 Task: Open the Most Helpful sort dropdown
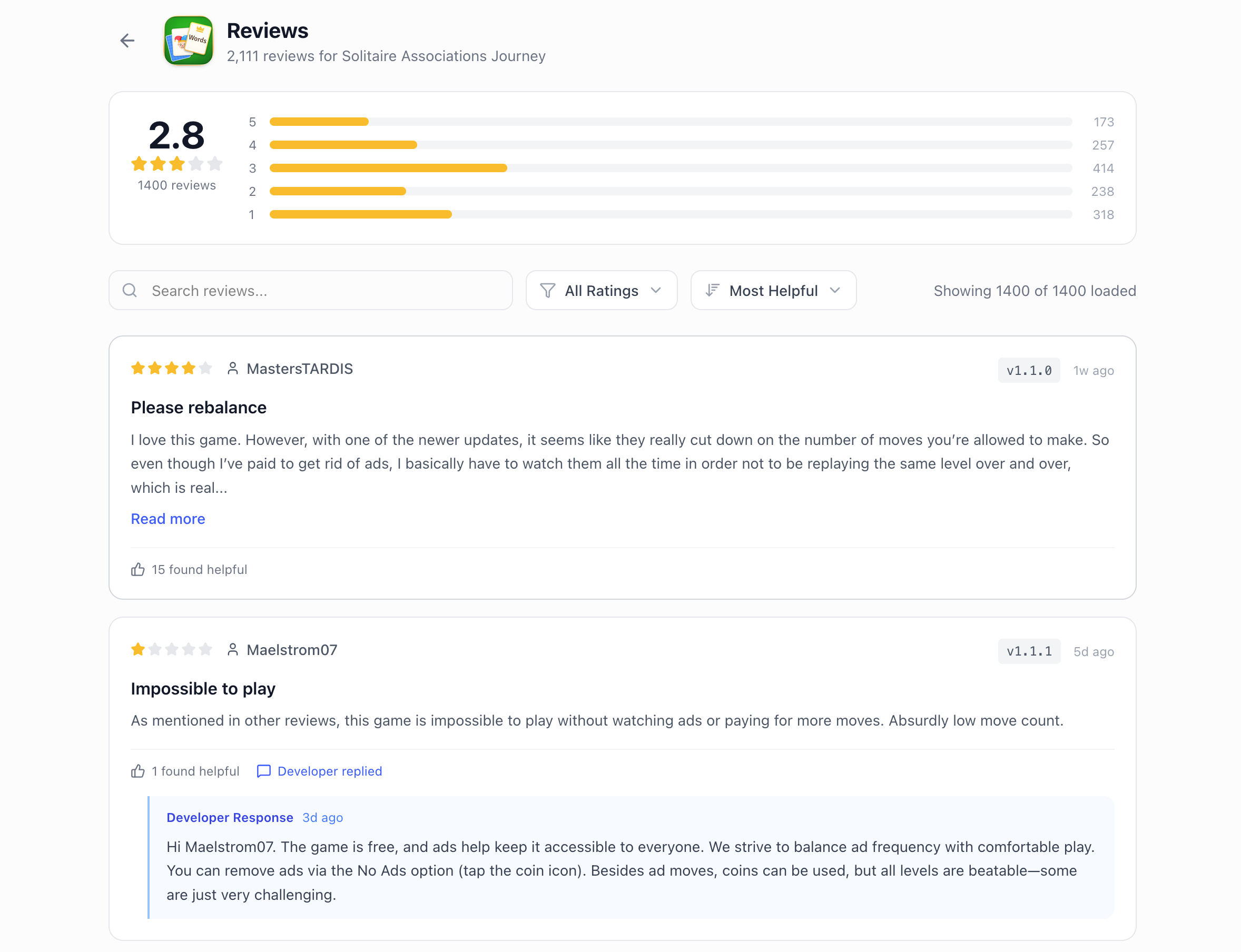tap(773, 290)
